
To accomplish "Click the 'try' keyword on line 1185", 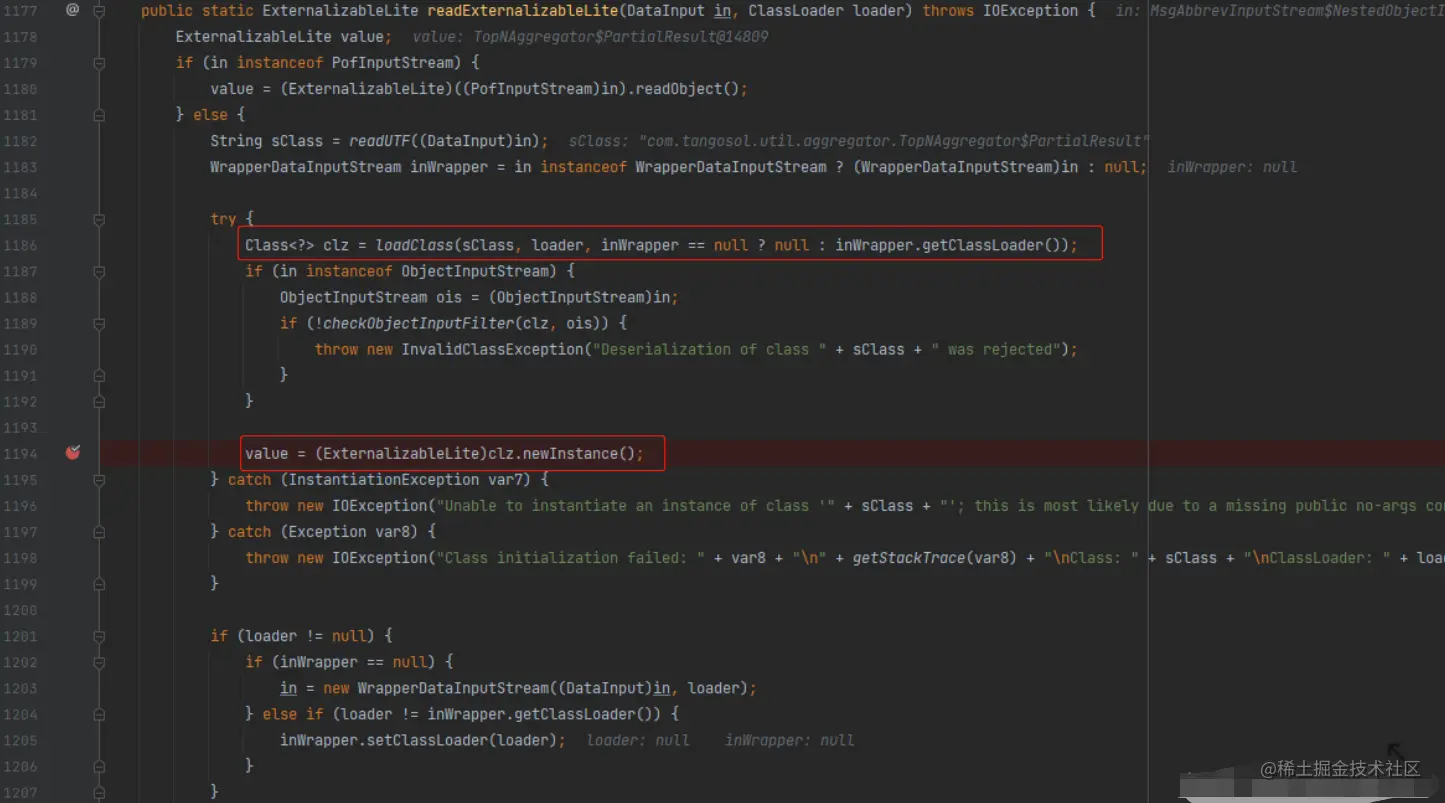I will [223, 219].
